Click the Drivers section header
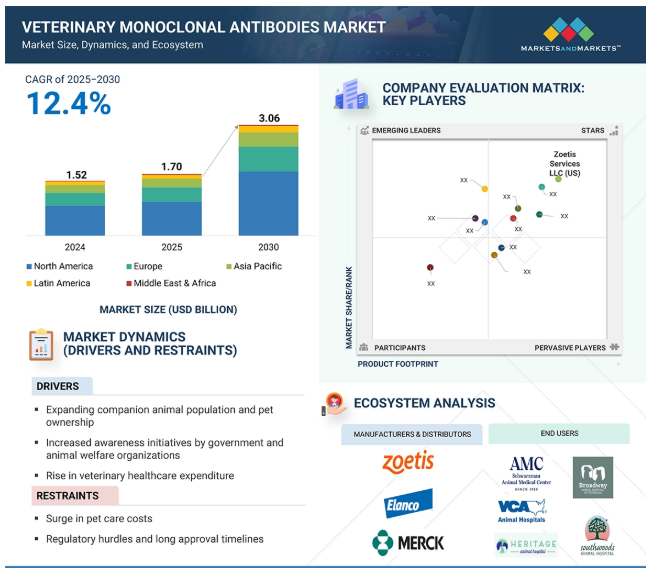646x568 pixels. tap(57, 386)
